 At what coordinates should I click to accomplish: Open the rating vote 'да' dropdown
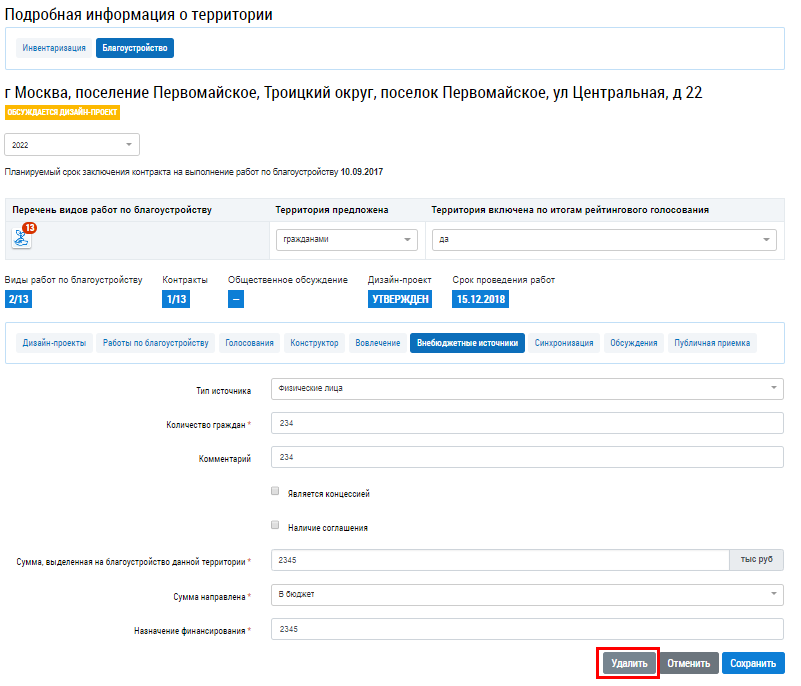(x=603, y=240)
